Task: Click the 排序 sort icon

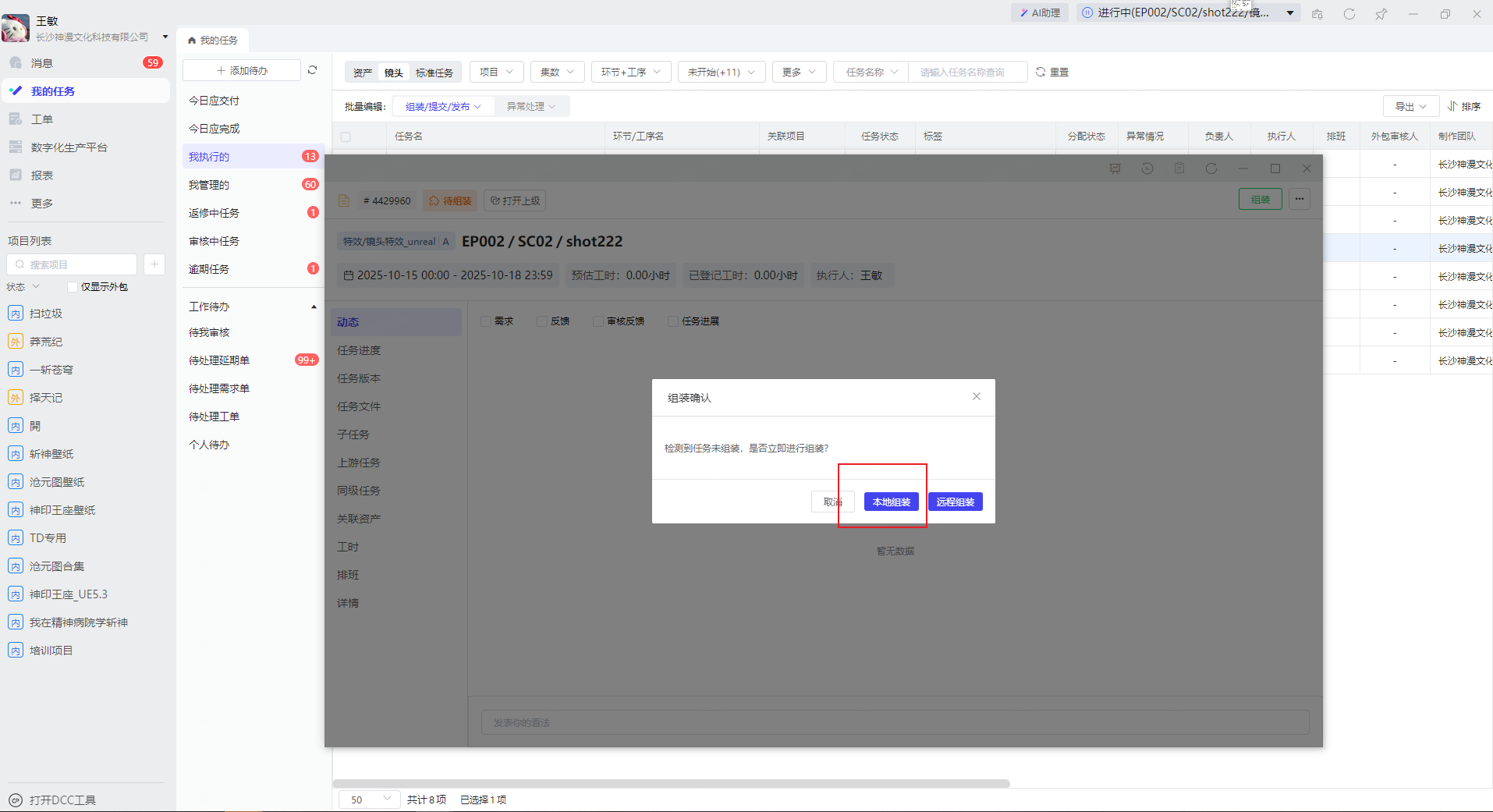Action: tap(1452, 106)
